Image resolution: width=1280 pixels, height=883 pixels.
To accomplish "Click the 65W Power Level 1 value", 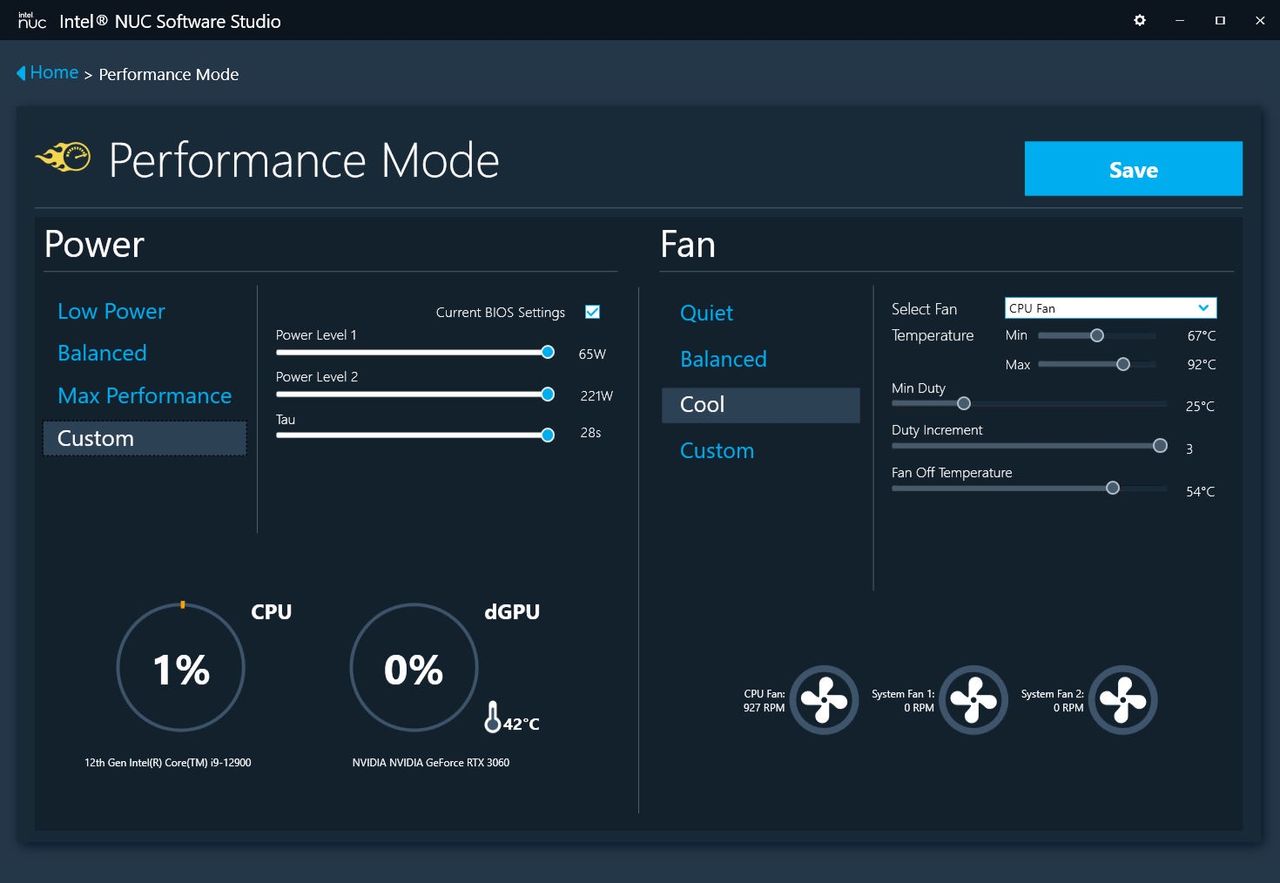I will point(592,354).
